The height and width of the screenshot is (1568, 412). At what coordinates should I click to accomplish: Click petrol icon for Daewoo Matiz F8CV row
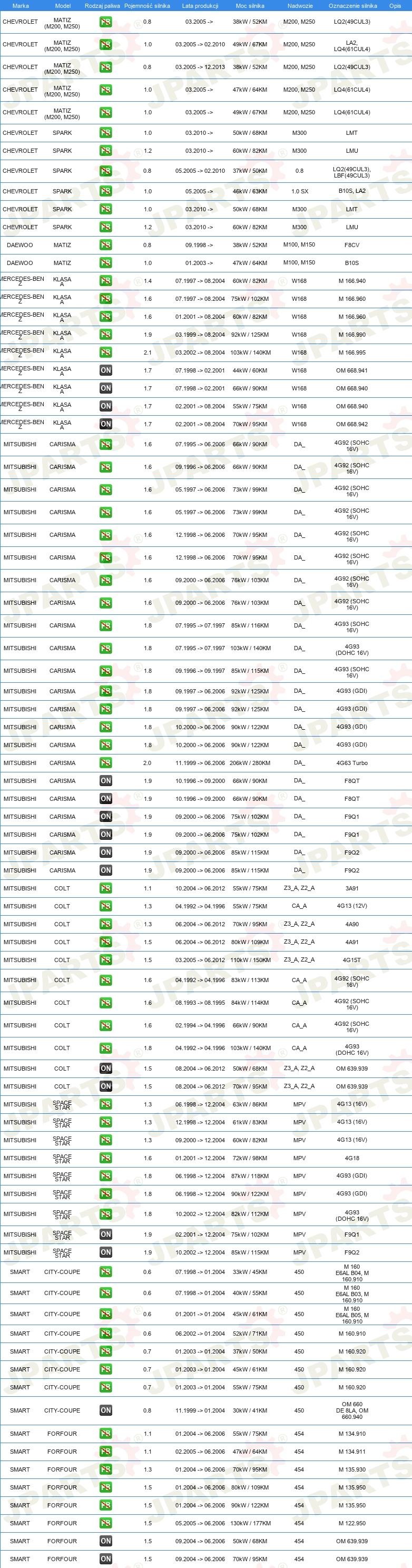tap(106, 246)
